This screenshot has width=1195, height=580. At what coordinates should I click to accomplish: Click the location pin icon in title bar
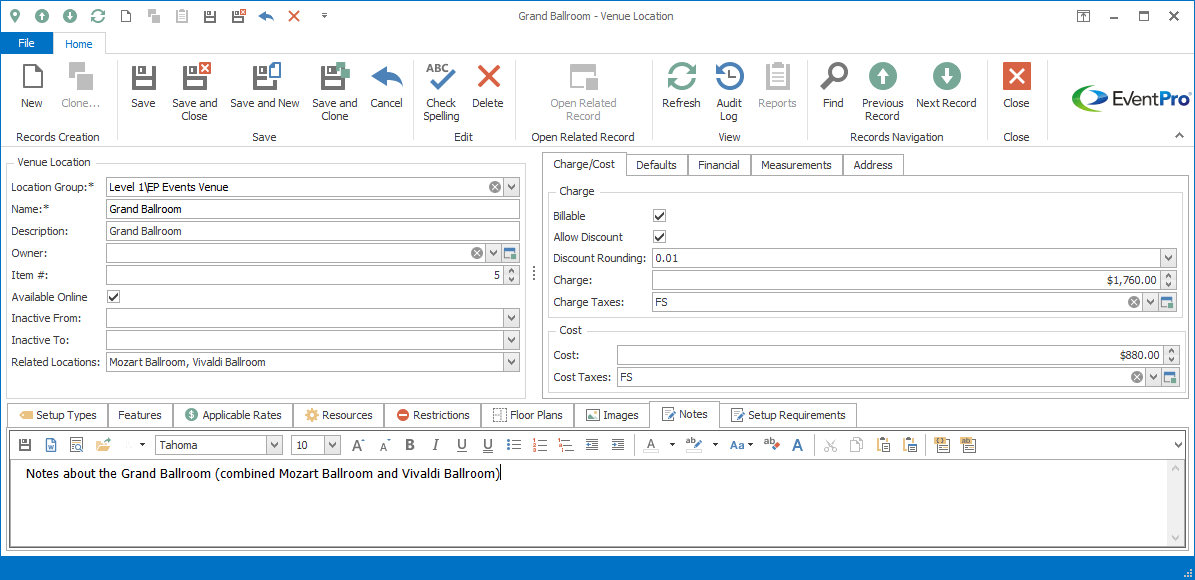(x=14, y=15)
